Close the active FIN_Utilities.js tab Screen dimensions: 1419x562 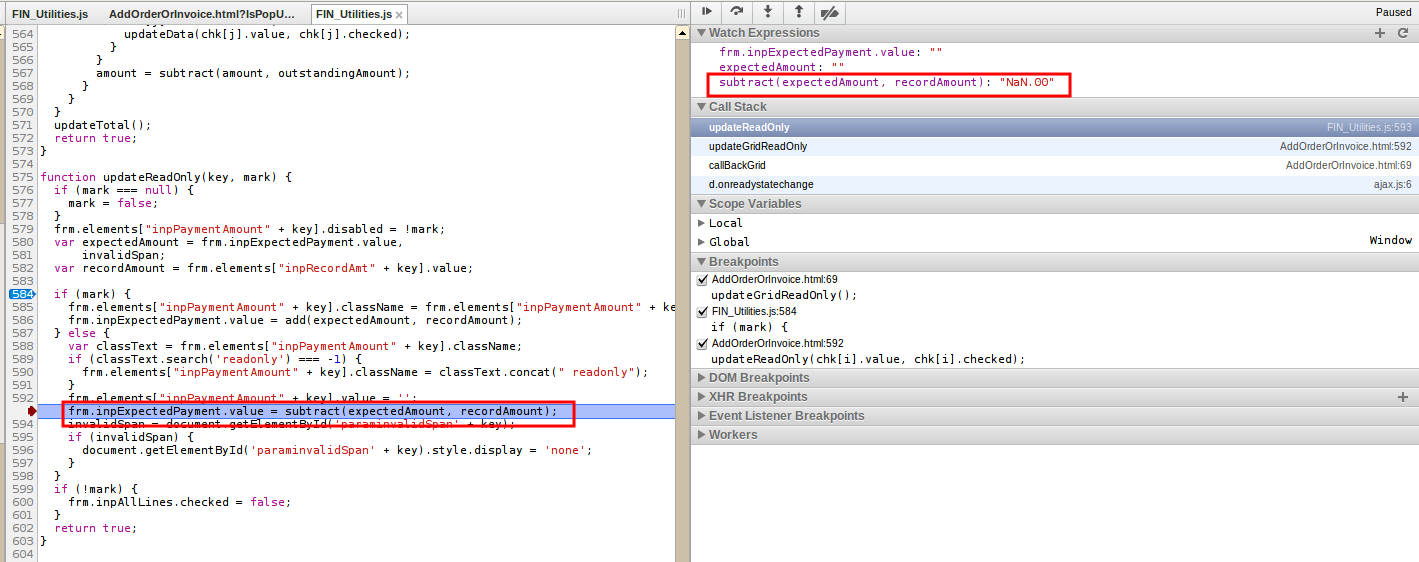click(x=399, y=15)
